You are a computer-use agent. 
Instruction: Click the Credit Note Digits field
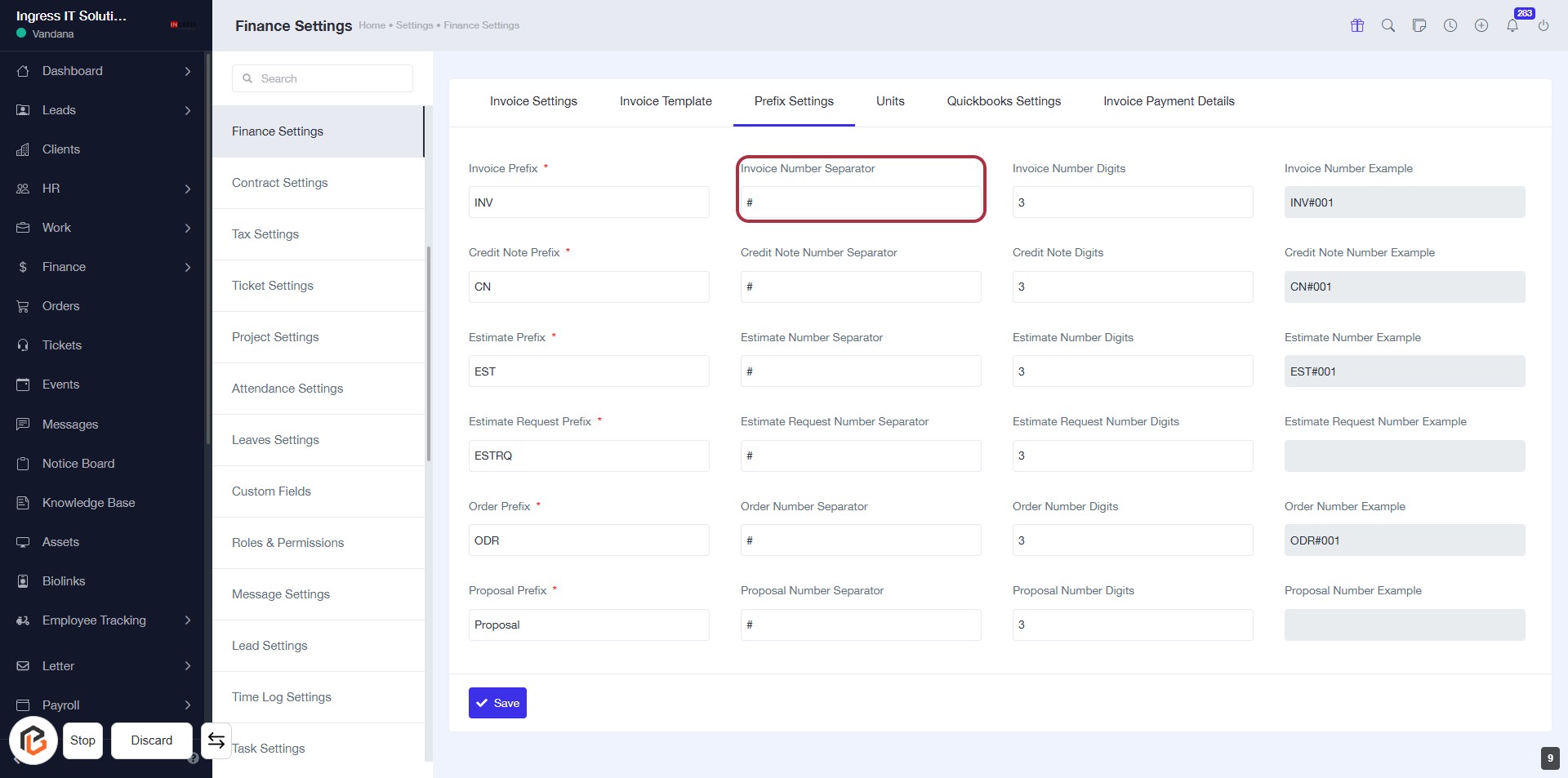[x=1133, y=287]
